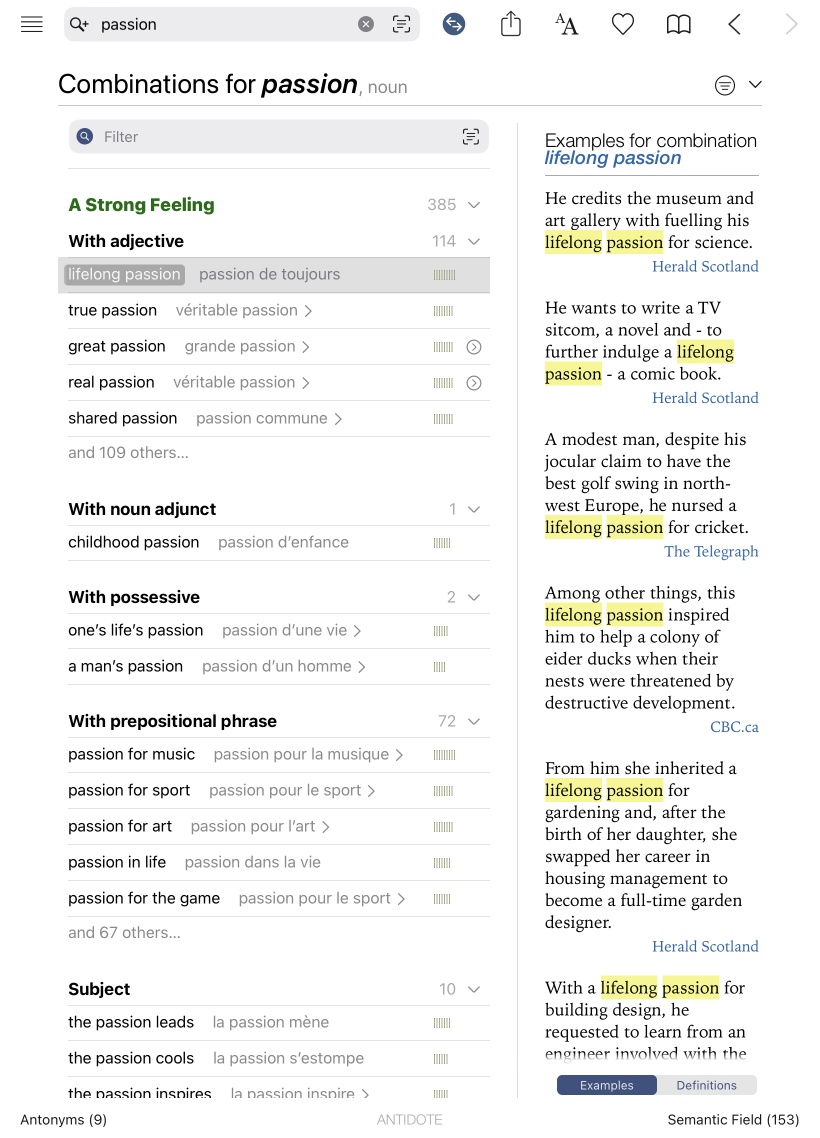
Task: Switch to the Definitions view
Action: click(x=706, y=1085)
